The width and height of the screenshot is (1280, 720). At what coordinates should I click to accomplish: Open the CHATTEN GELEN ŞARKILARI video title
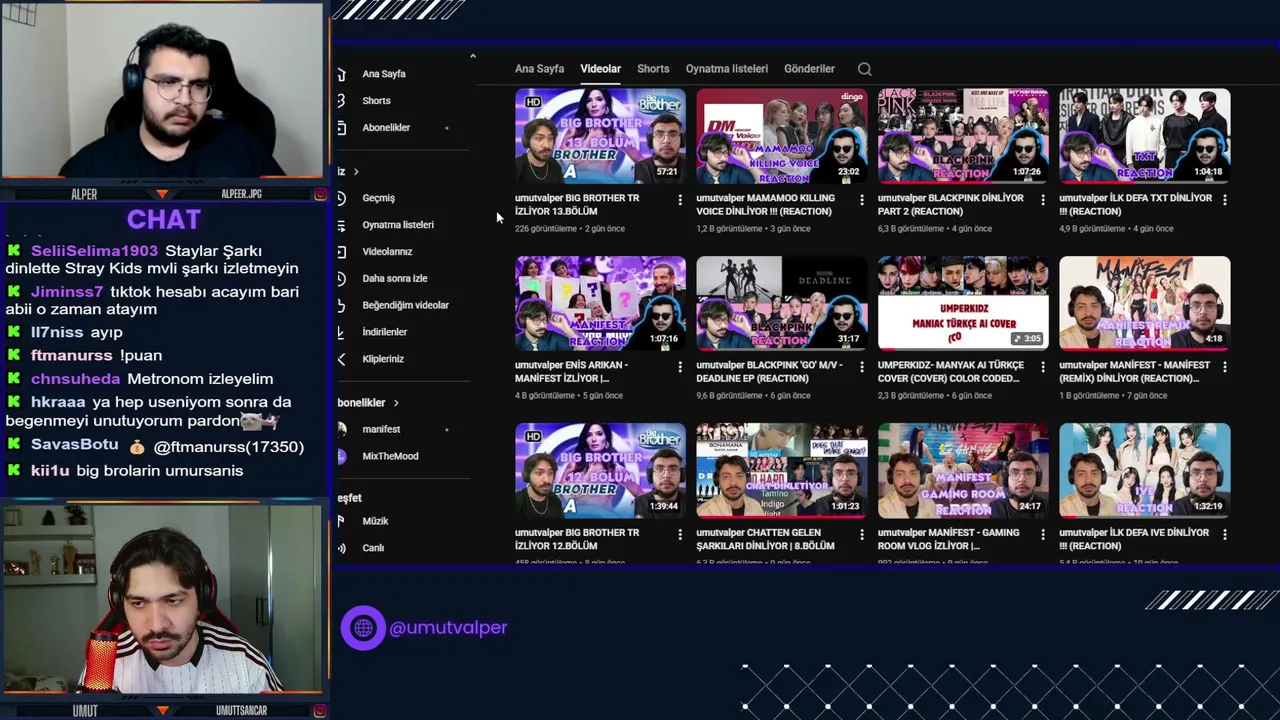click(x=765, y=539)
